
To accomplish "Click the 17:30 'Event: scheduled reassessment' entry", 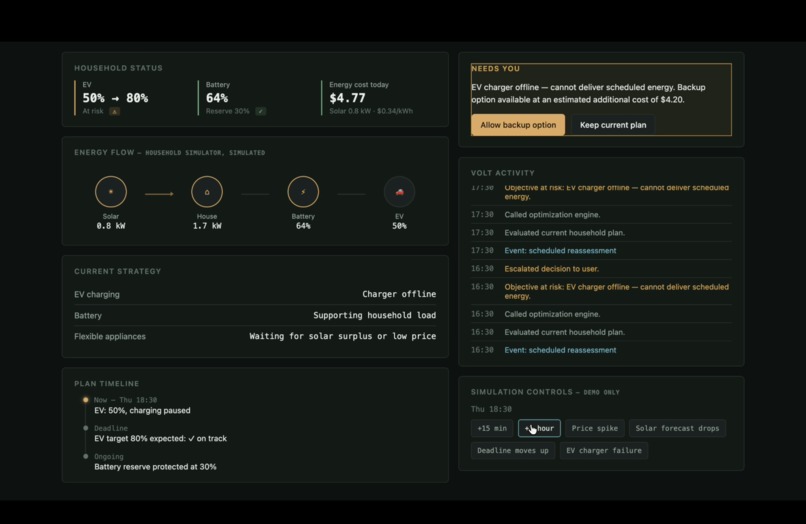I will coord(601,250).
